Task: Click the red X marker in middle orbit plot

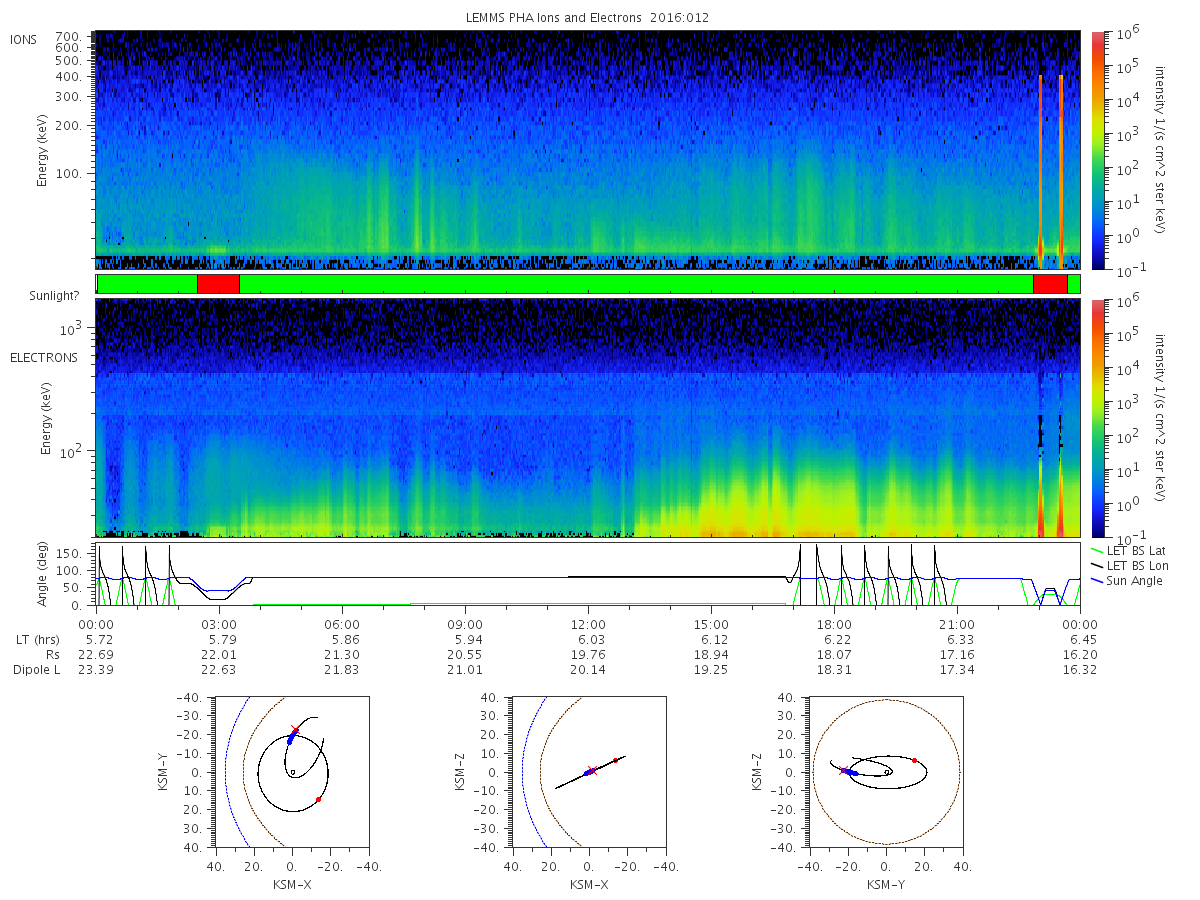Action: click(593, 770)
